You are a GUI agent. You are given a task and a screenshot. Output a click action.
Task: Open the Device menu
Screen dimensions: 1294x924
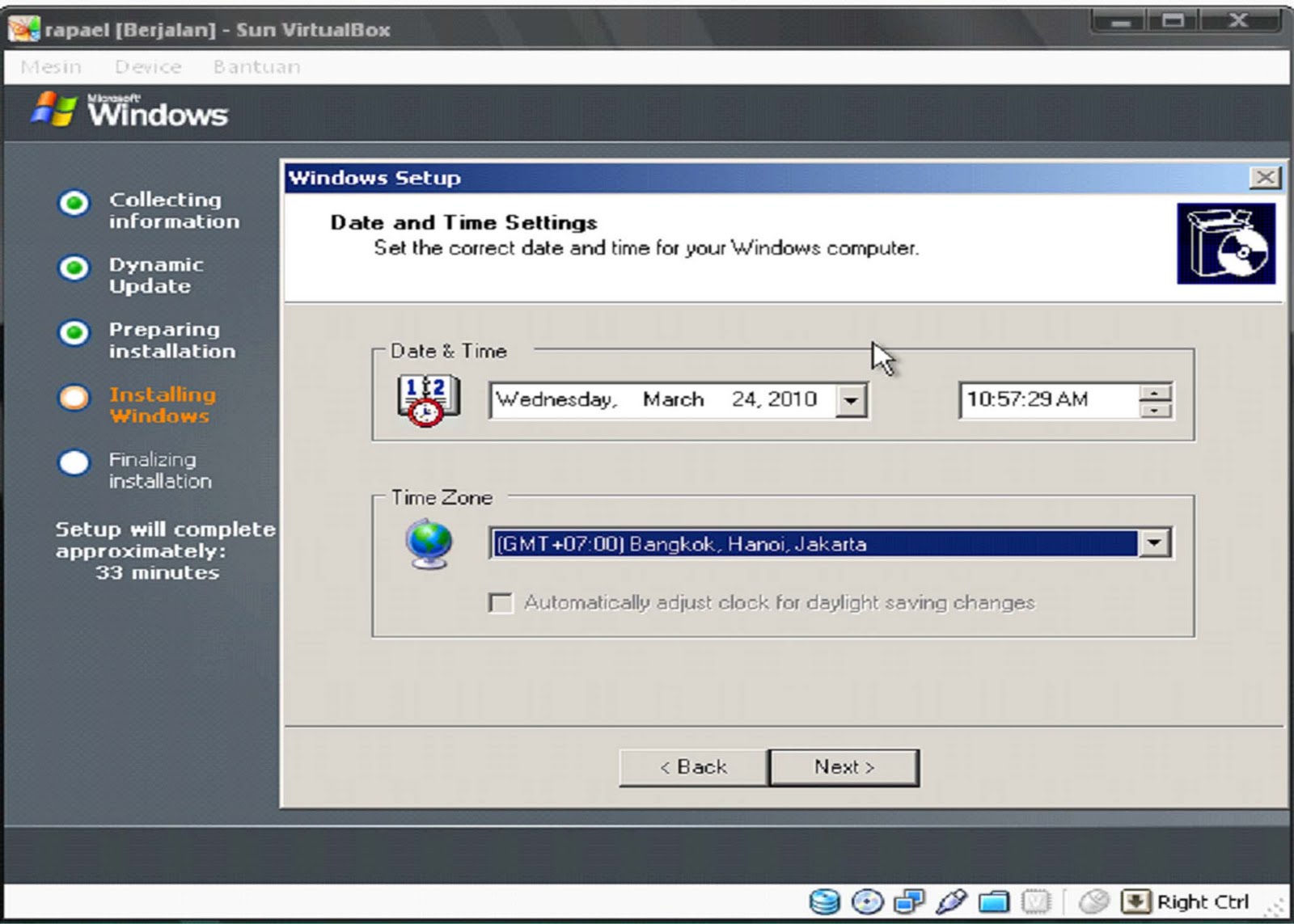click(148, 67)
